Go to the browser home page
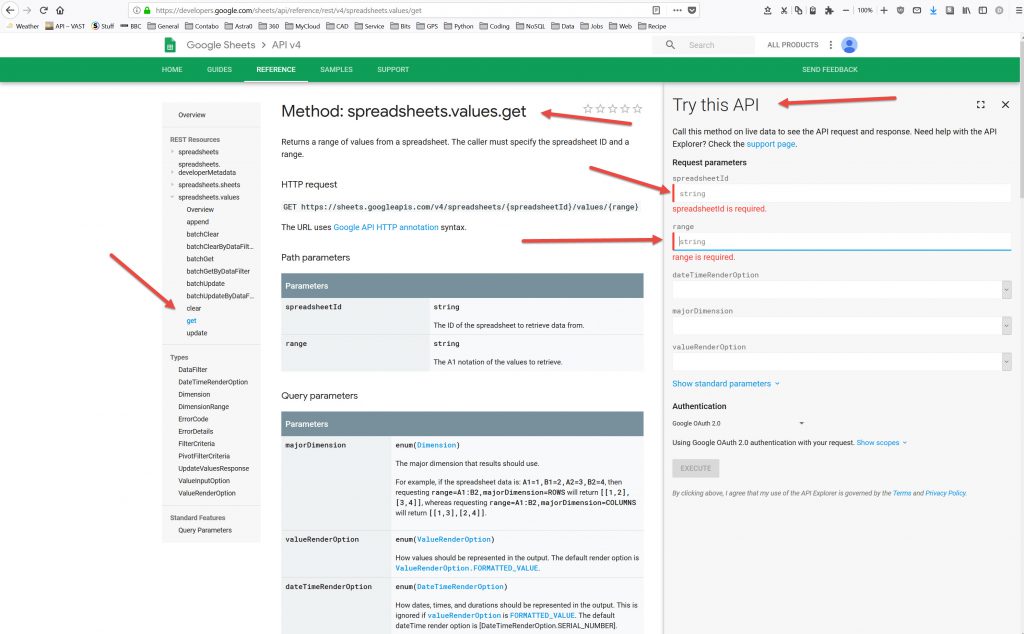 60,10
